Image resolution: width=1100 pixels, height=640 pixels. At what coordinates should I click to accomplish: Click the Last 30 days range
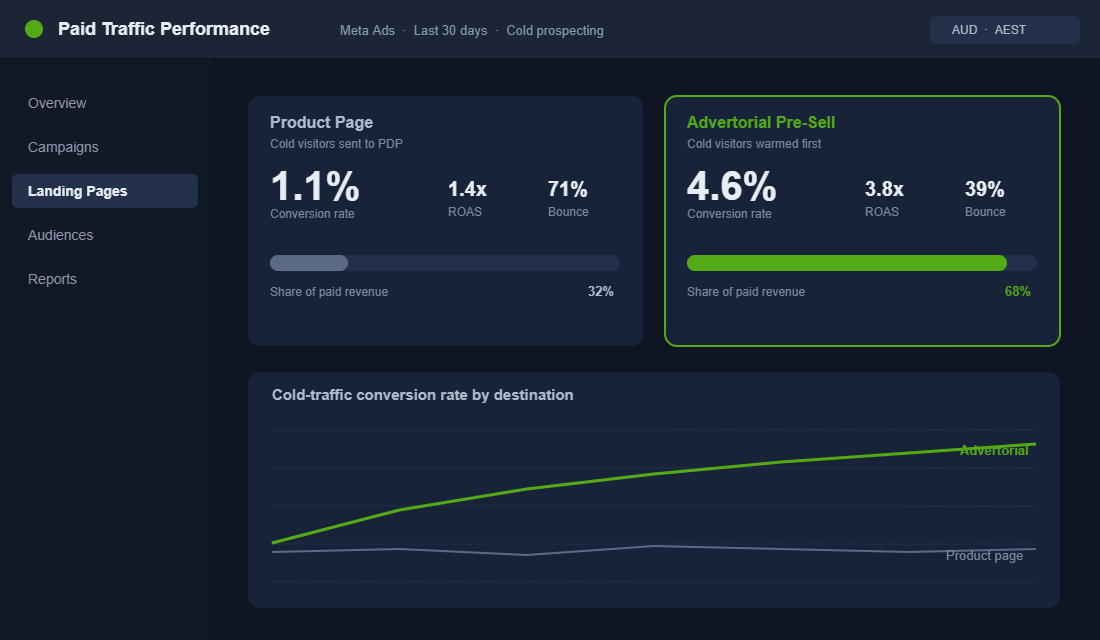tap(450, 31)
